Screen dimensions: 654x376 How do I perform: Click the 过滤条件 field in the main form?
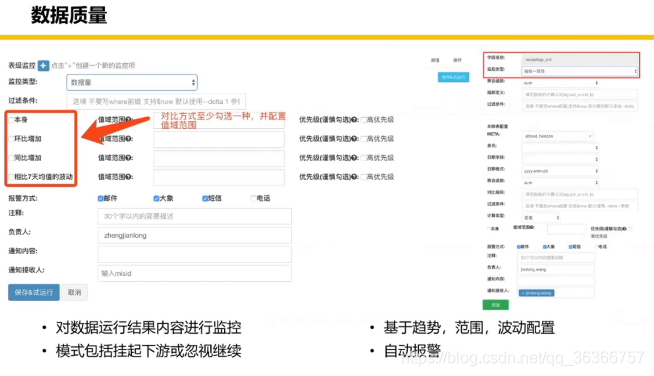click(156, 101)
